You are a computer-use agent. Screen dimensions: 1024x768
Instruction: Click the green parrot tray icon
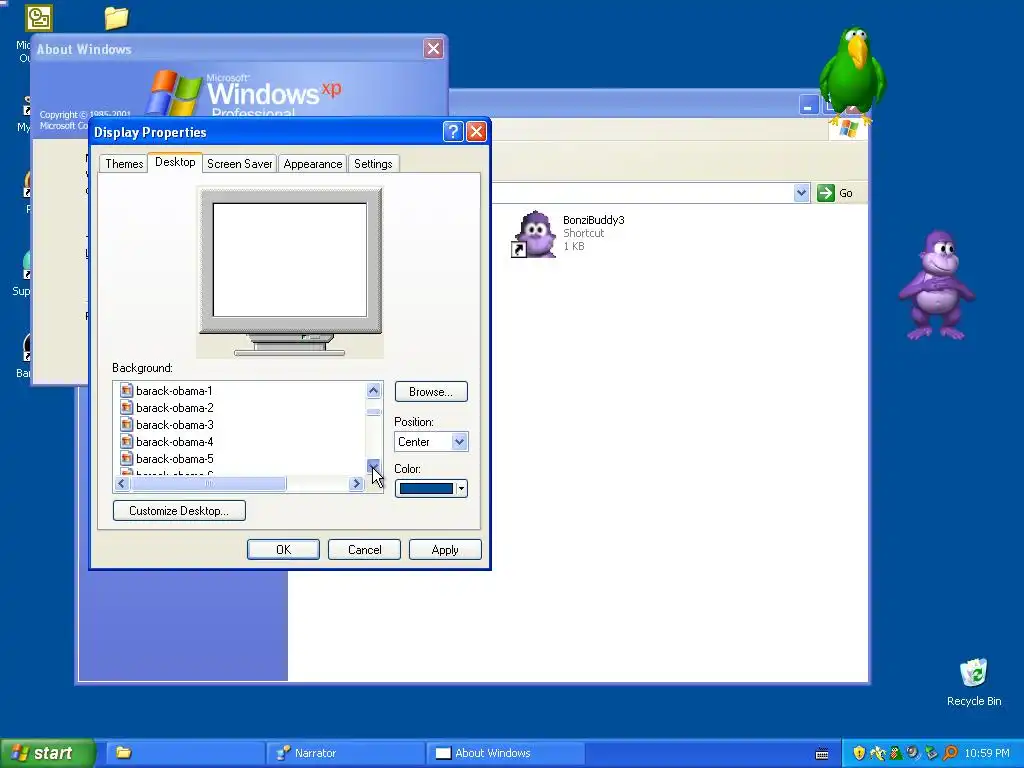point(895,753)
